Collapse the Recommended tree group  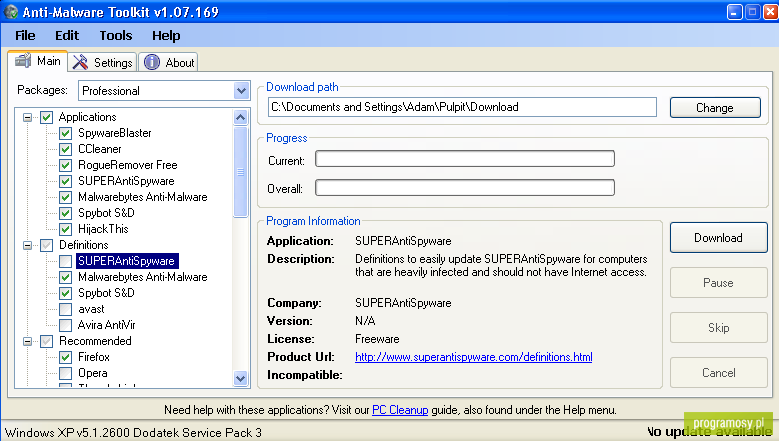click(28, 341)
